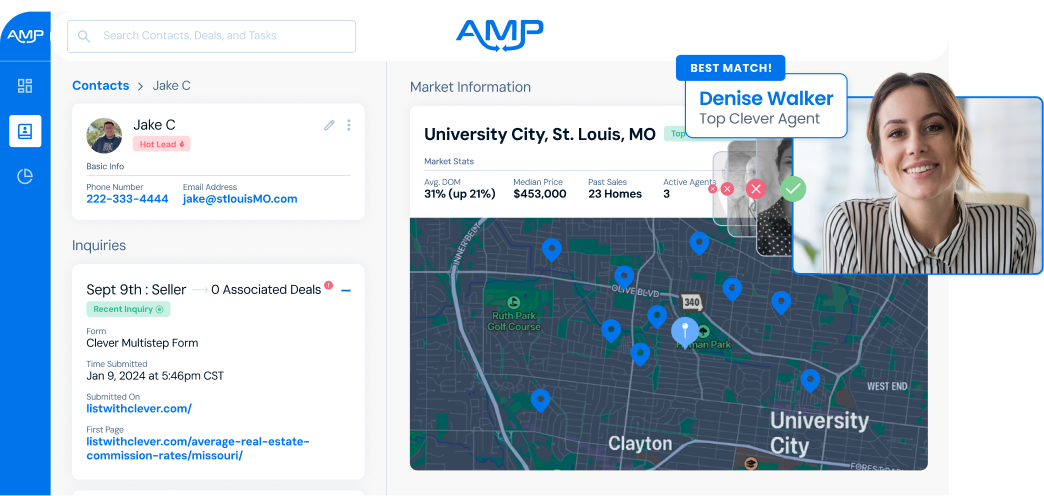Click the map pin nearest WEST END label
Image resolution: width=1044 pixels, height=496 pixels.
[x=810, y=380]
